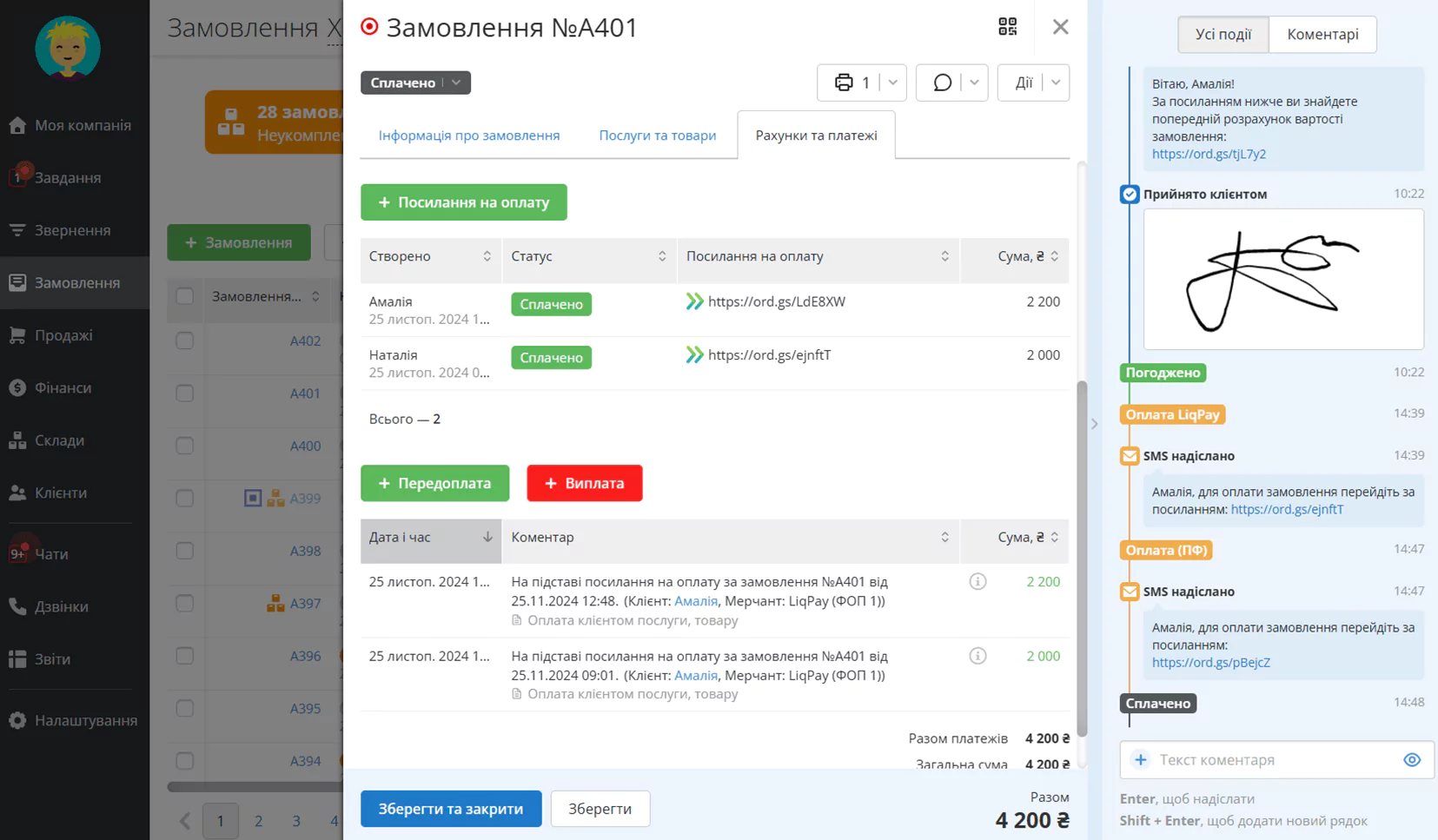Viewport: 1438px width, 840px height.
Task: View the client signature image
Action: pyautogui.click(x=1283, y=279)
